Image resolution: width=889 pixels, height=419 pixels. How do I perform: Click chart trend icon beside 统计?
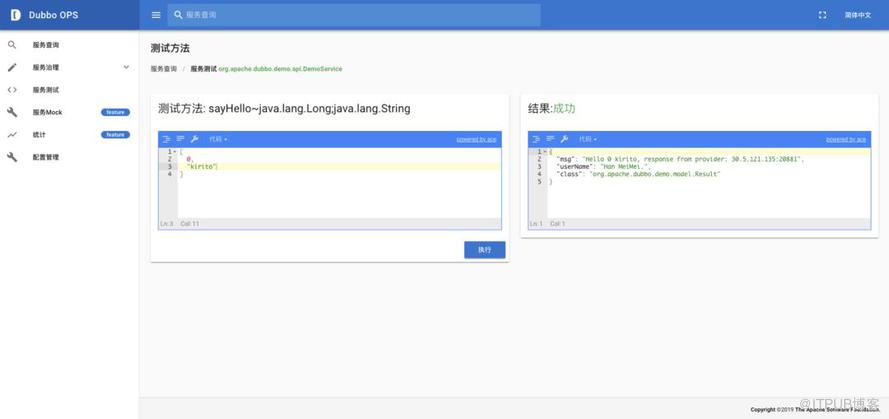[x=12, y=135]
